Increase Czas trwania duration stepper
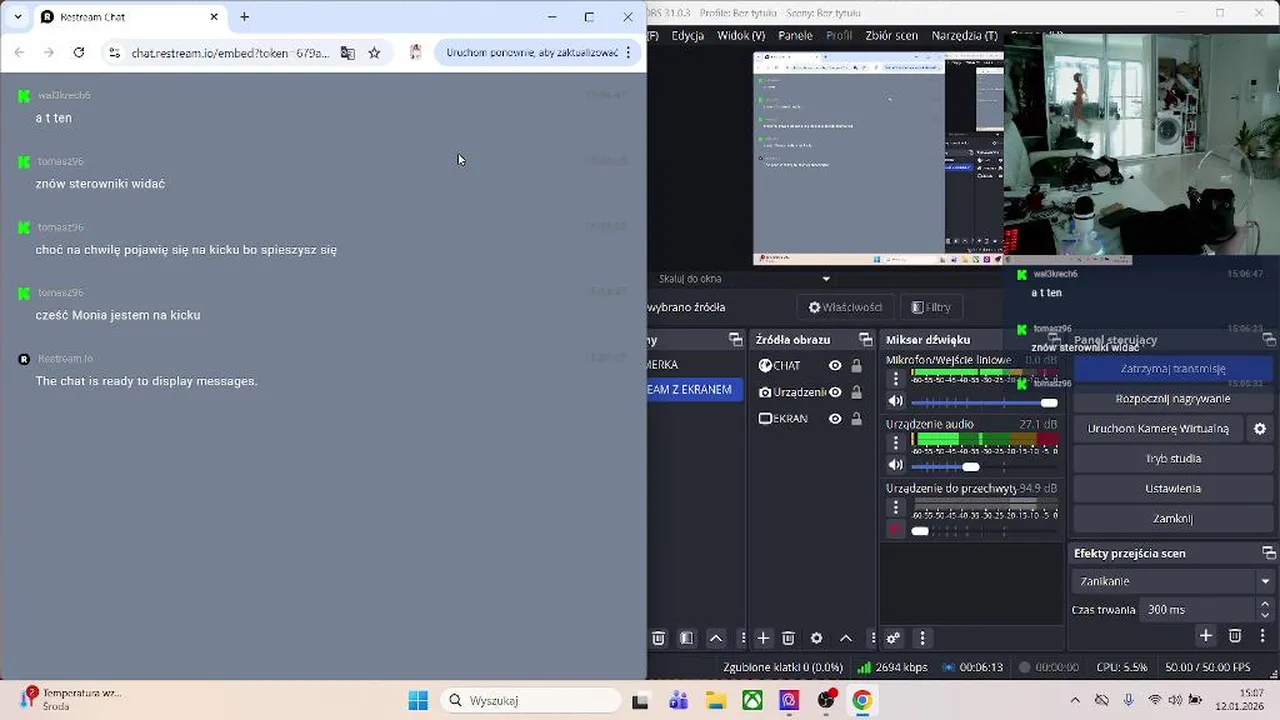This screenshot has height=720, width=1280. click(x=1265, y=604)
